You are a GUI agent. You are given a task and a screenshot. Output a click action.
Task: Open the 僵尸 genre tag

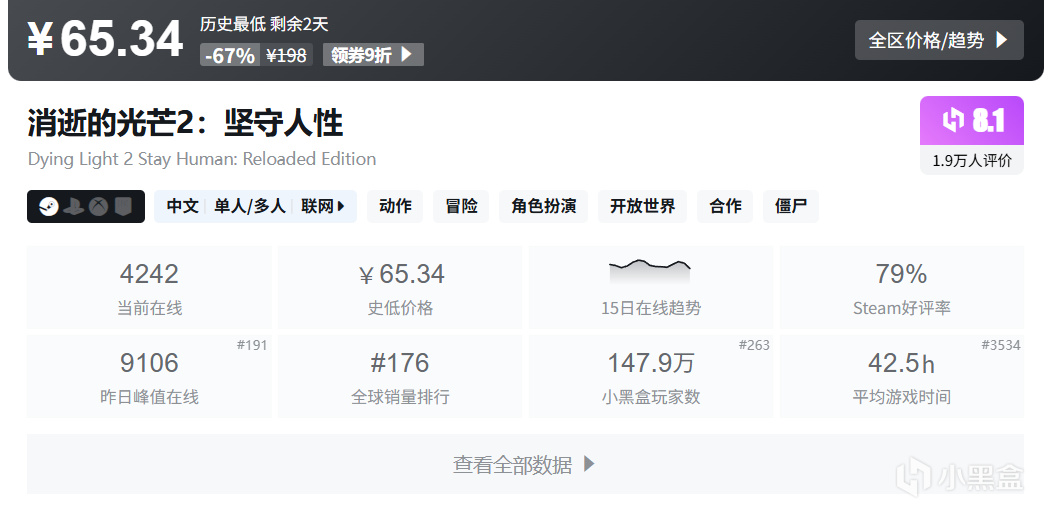coord(790,206)
